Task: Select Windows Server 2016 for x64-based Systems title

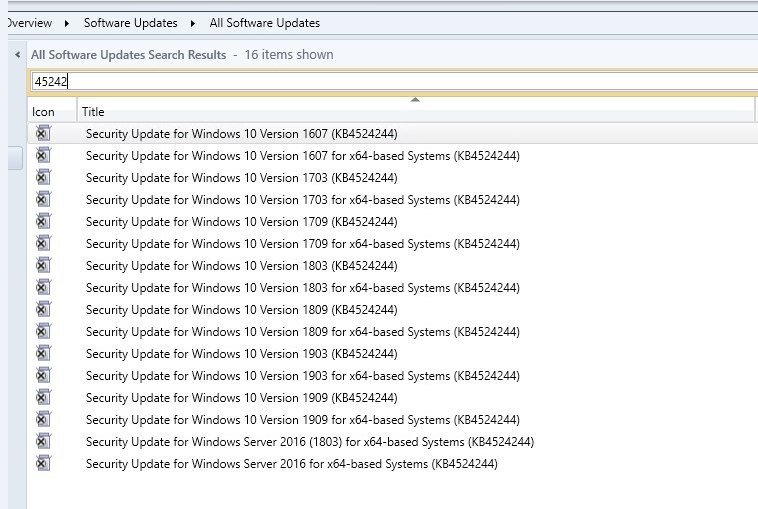Action: pyautogui.click(x=292, y=464)
